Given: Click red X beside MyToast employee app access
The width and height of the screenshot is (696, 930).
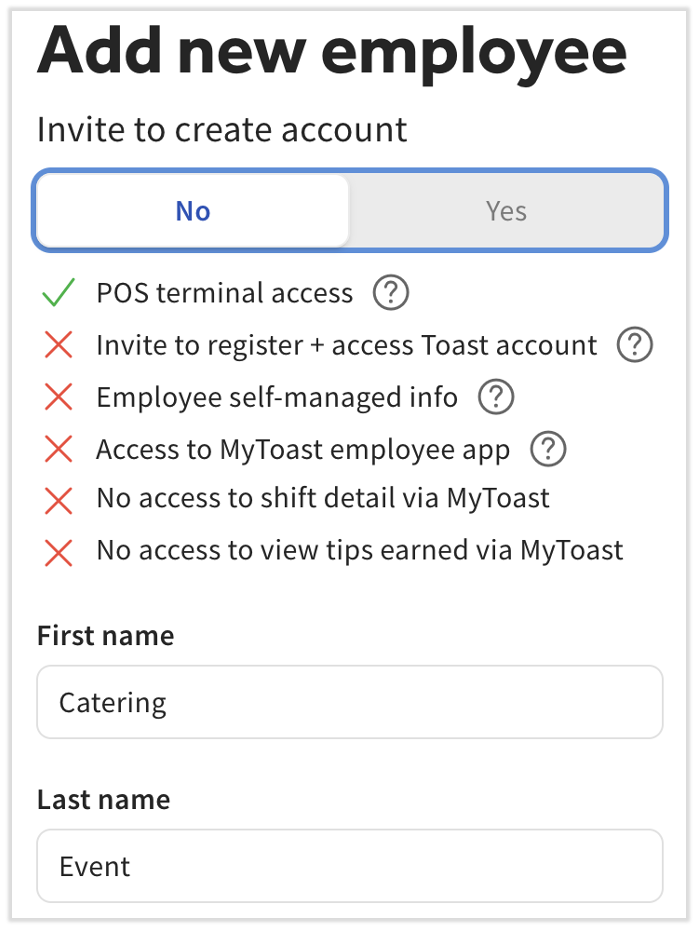Looking at the screenshot, I should (x=59, y=449).
